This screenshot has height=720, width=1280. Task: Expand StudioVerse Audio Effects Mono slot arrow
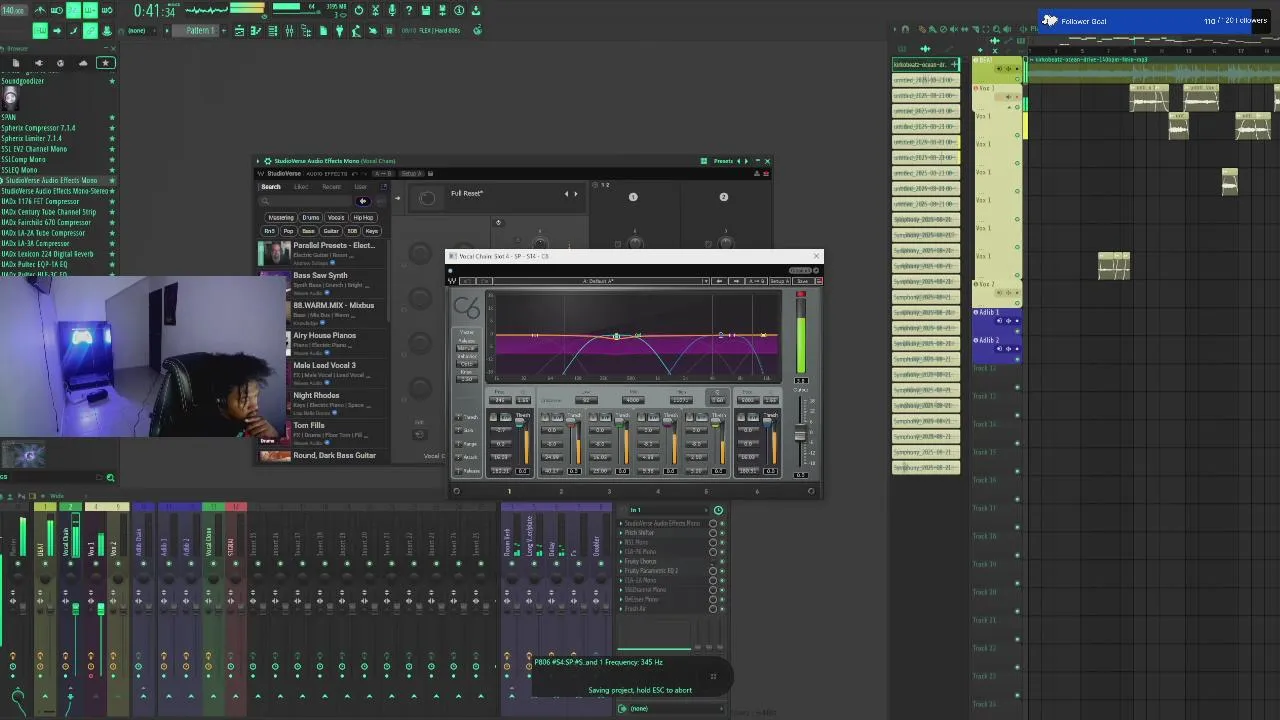tap(621, 523)
